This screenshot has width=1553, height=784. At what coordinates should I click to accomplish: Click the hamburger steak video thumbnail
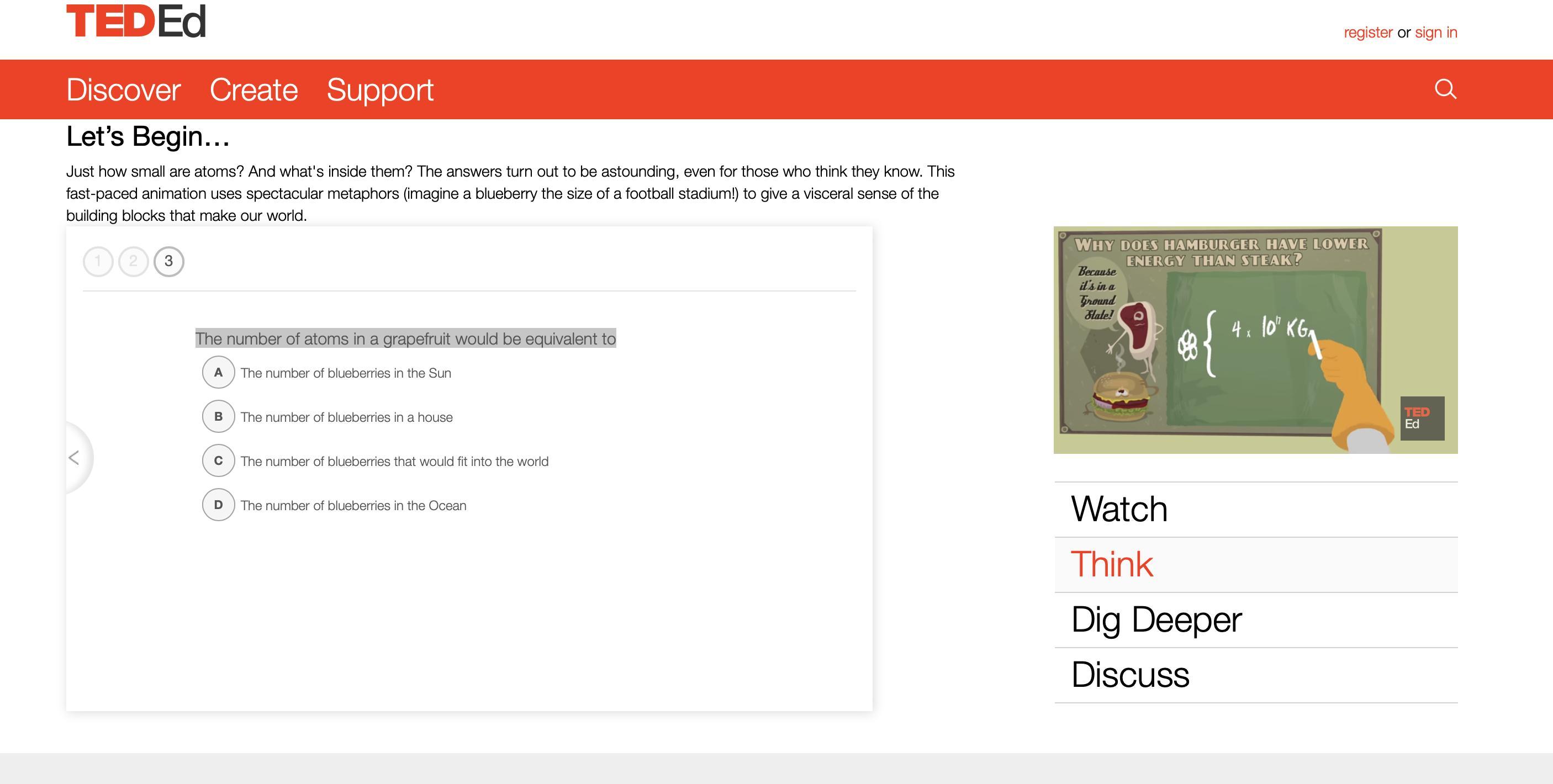click(1255, 340)
